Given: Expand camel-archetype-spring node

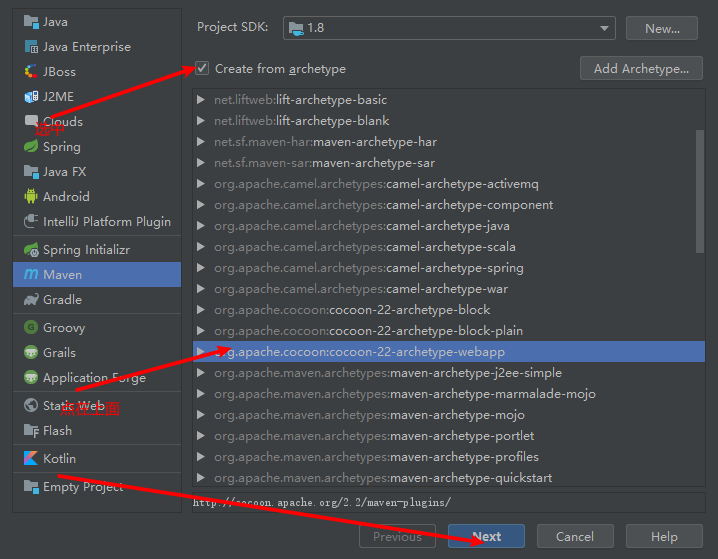Looking at the screenshot, I should (x=201, y=267).
